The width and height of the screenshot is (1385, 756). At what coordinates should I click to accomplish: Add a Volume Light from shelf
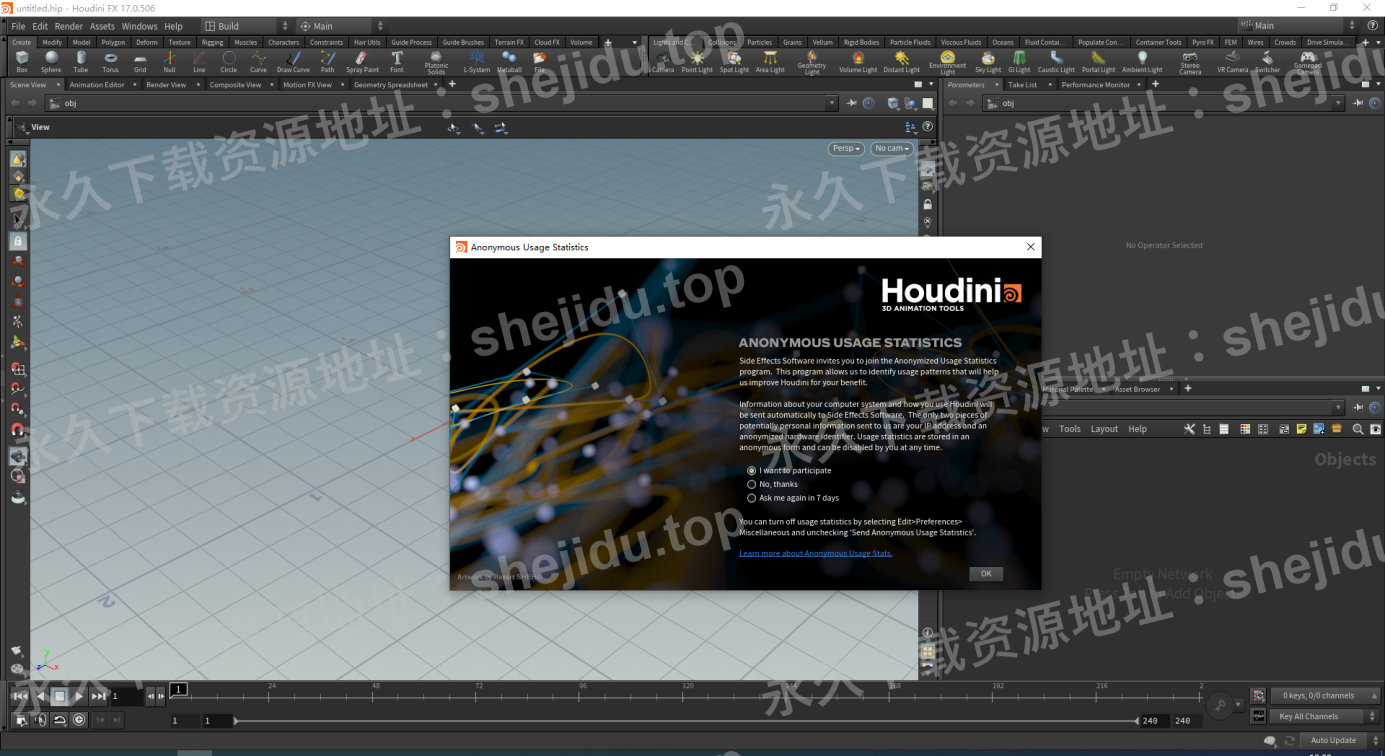857,62
